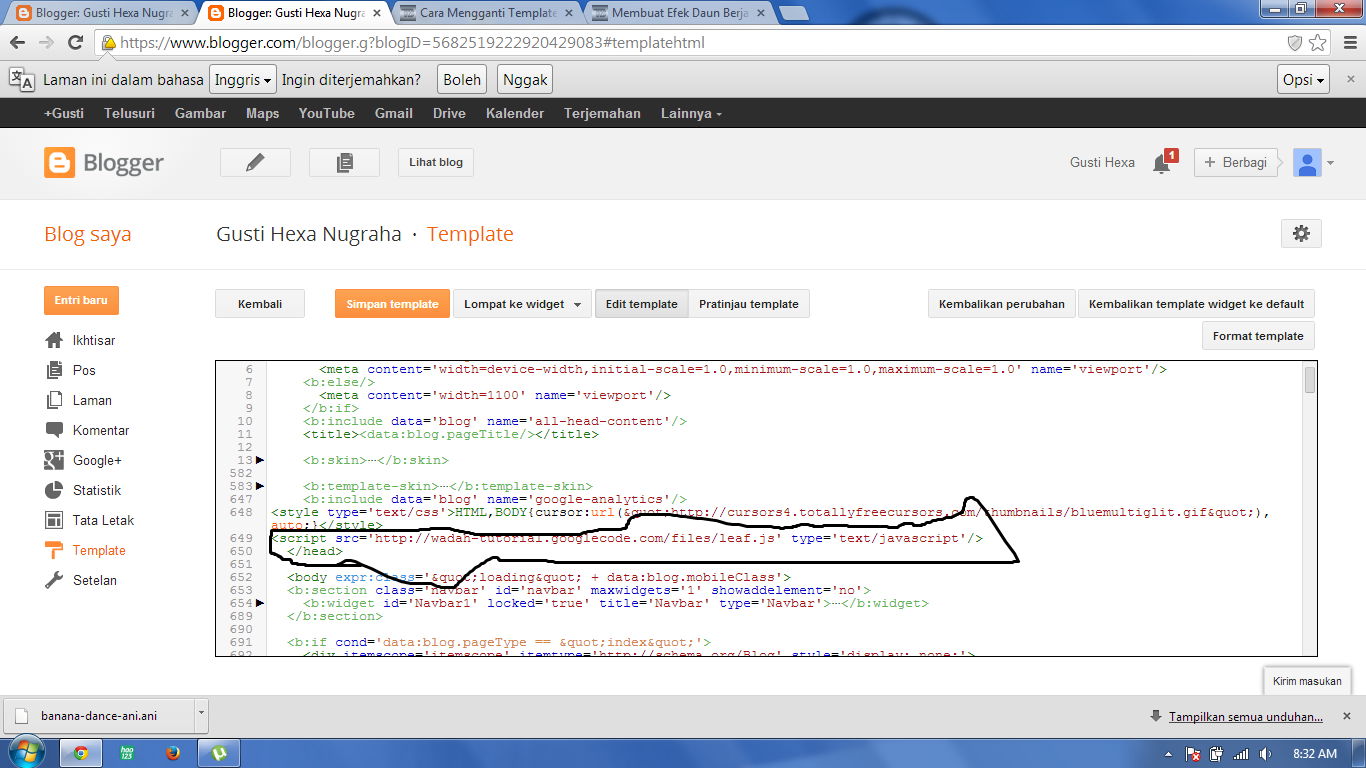1366x768 pixels.
Task: Open uTorrent from the taskbar
Action: click(x=219, y=753)
